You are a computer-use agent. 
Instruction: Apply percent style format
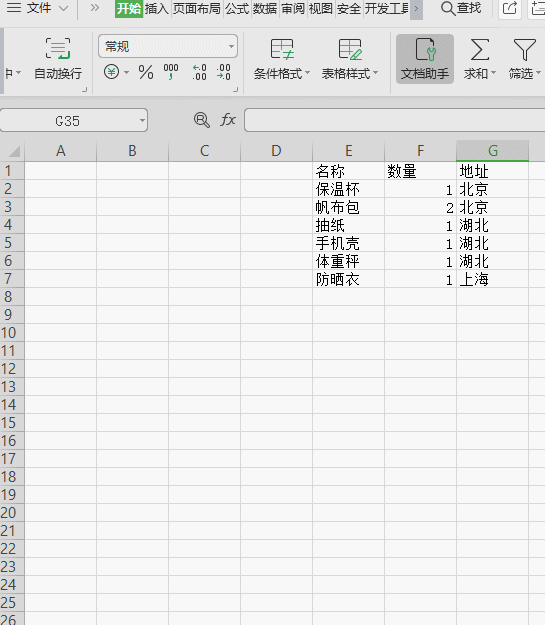[x=146, y=73]
